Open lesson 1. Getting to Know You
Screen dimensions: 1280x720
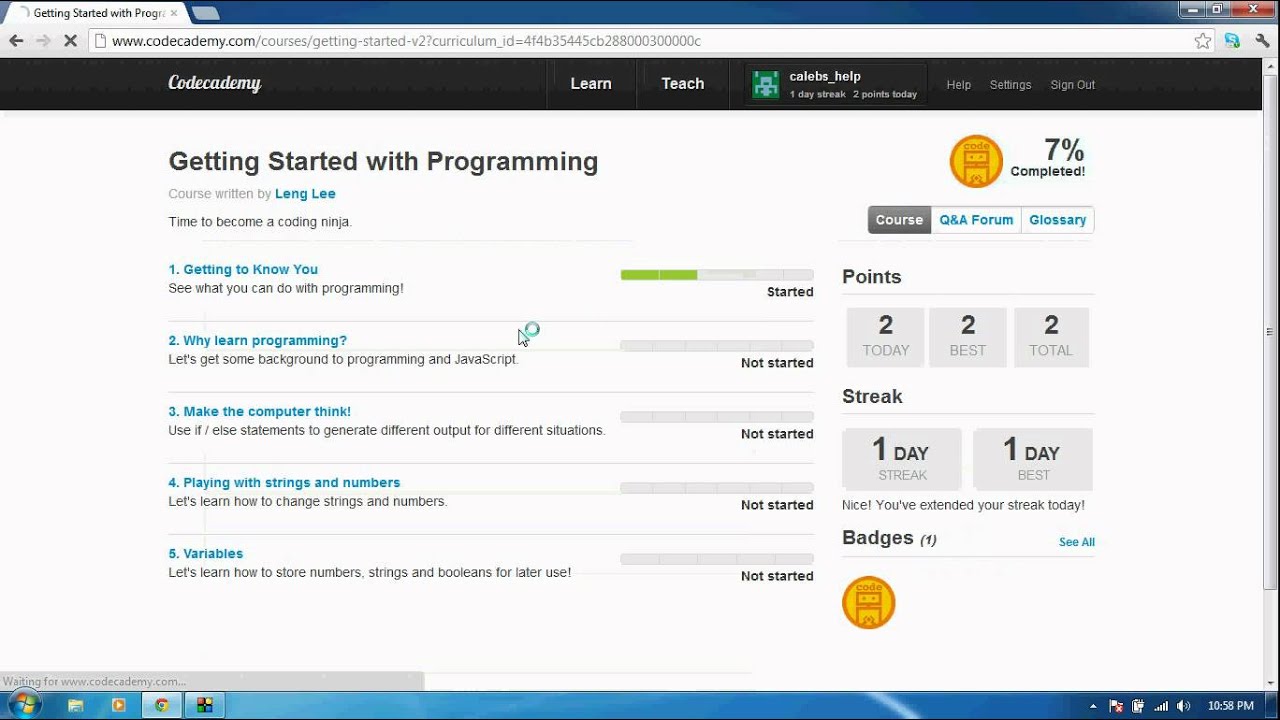pyautogui.click(x=243, y=269)
